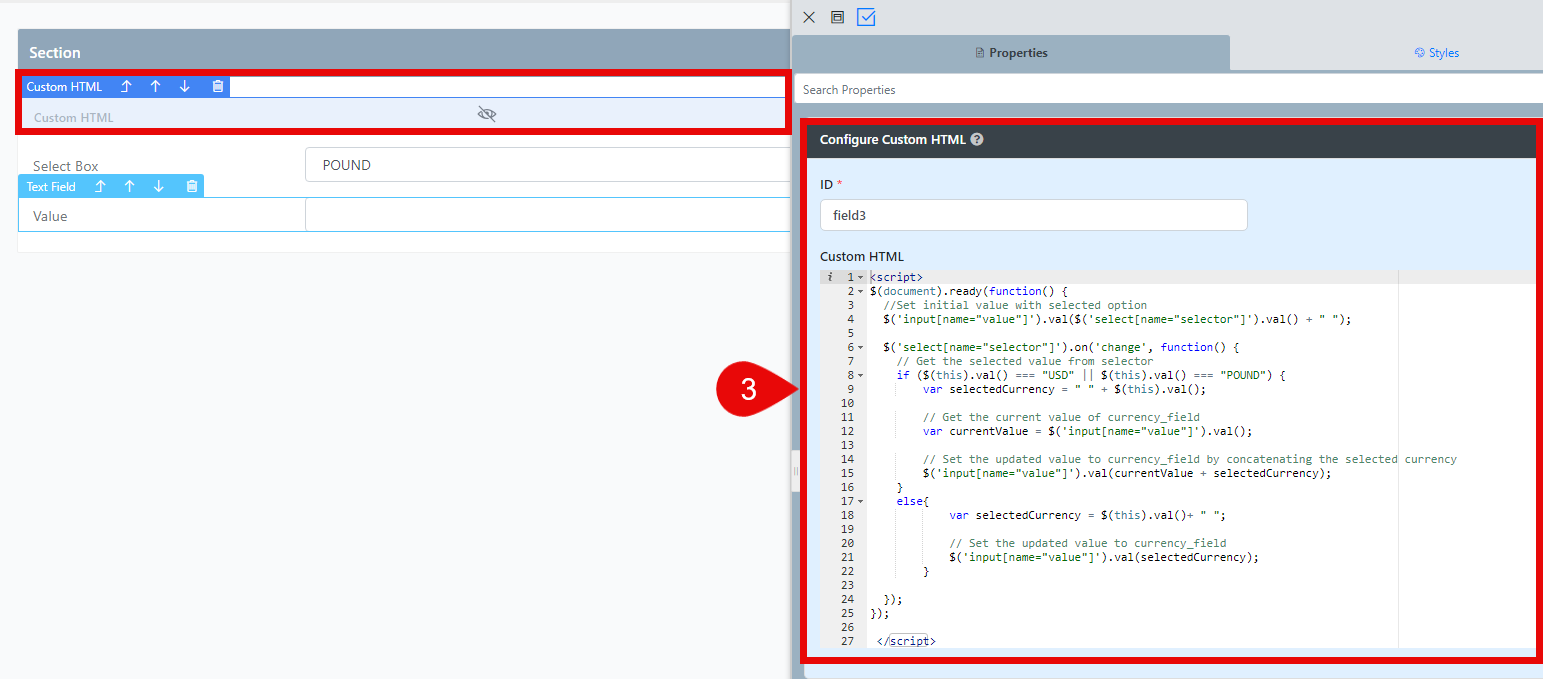Fold the change handler at line 6
The image size is (1543, 679).
pos(860,347)
